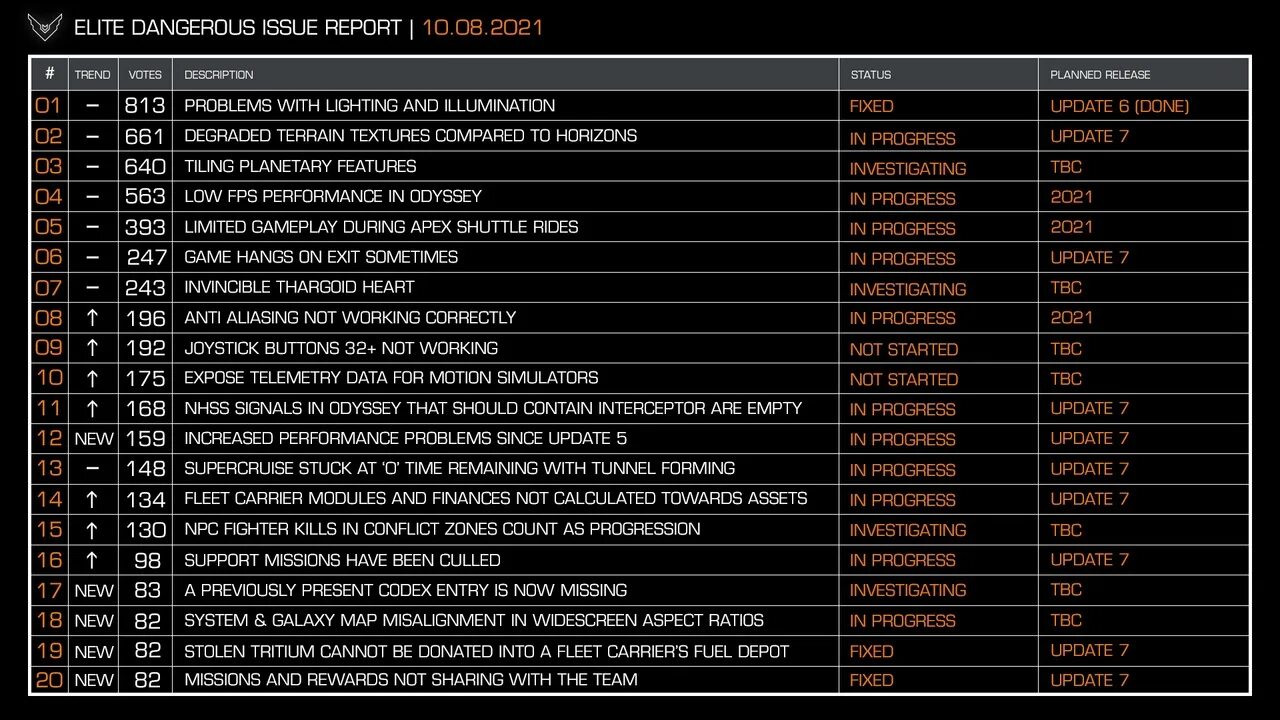Click FIXED status for stolen tritium row
The width and height of the screenshot is (1280, 720).
click(x=872, y=651)
